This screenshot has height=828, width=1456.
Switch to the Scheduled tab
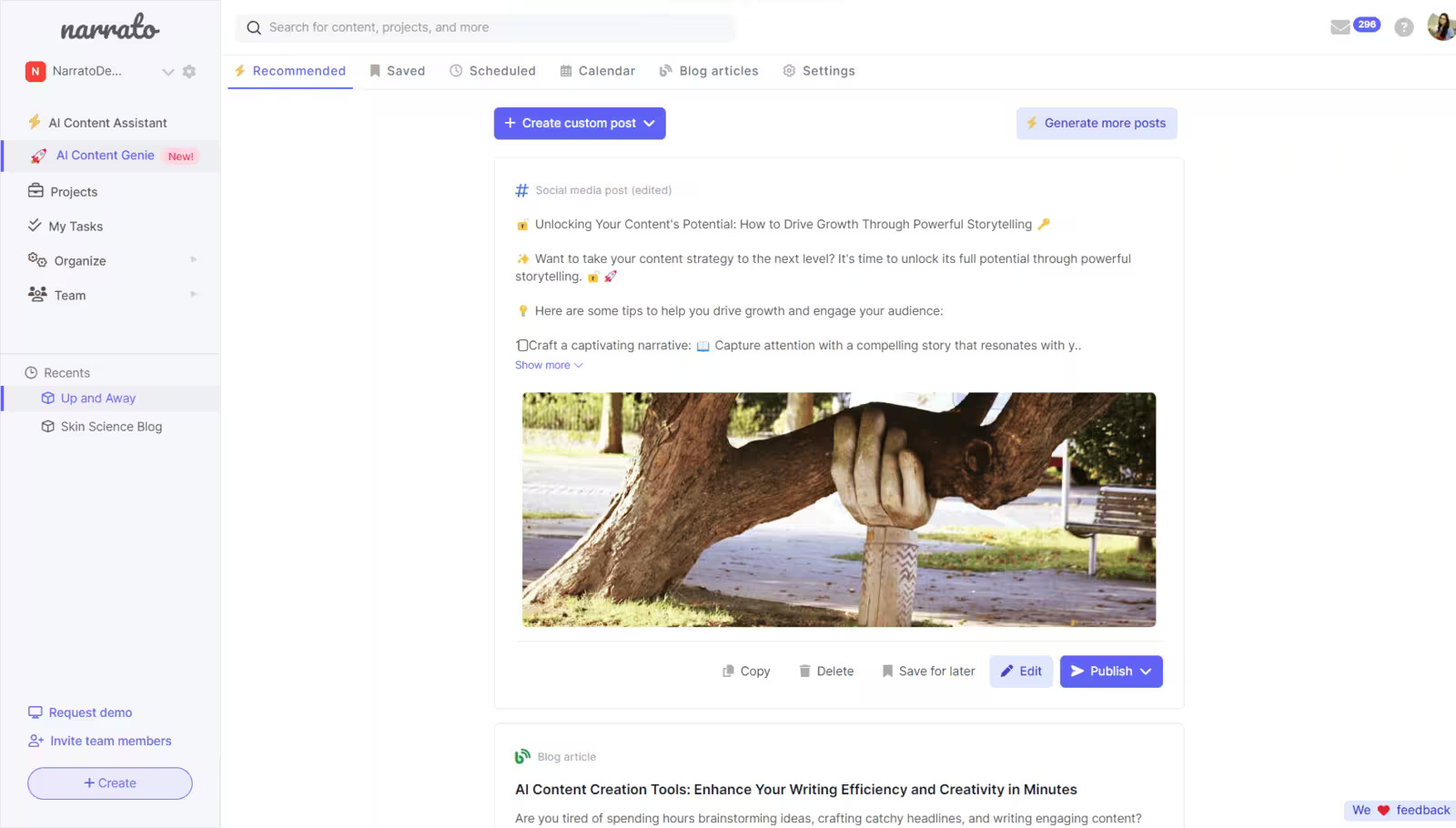click(492, 71)
